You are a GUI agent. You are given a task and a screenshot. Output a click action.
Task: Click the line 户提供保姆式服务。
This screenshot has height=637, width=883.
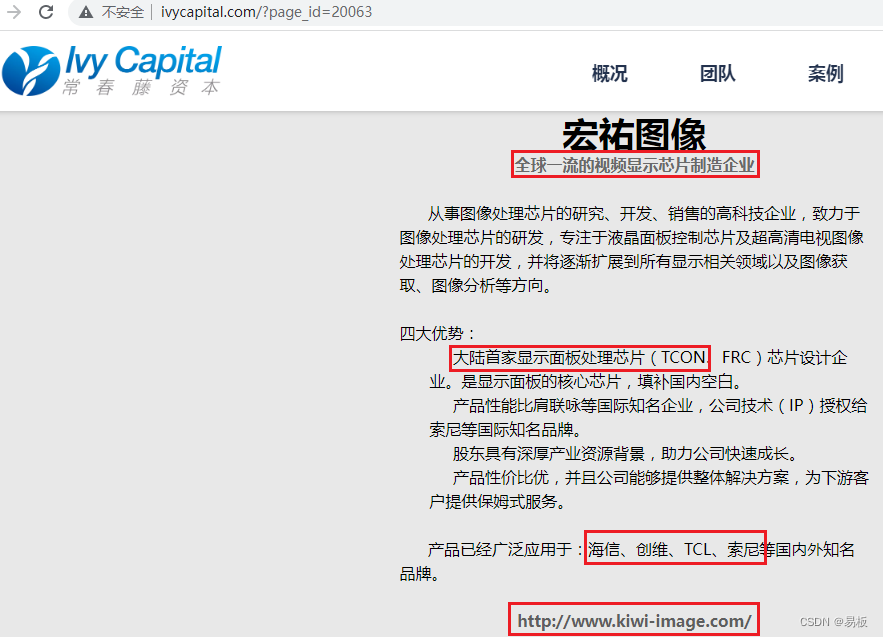point(498,501)
